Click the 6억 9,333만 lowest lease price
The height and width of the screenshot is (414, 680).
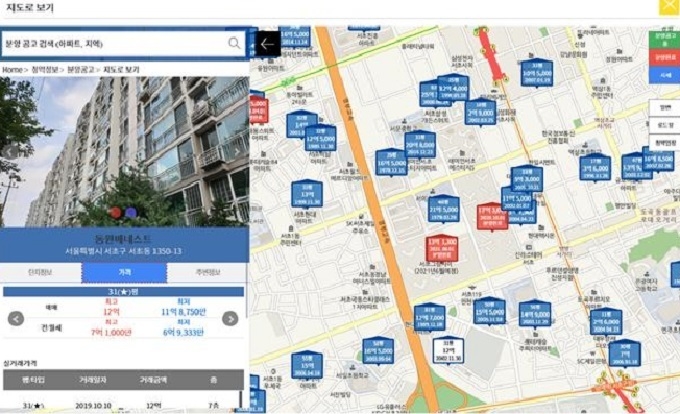click(x=183, y=333)
